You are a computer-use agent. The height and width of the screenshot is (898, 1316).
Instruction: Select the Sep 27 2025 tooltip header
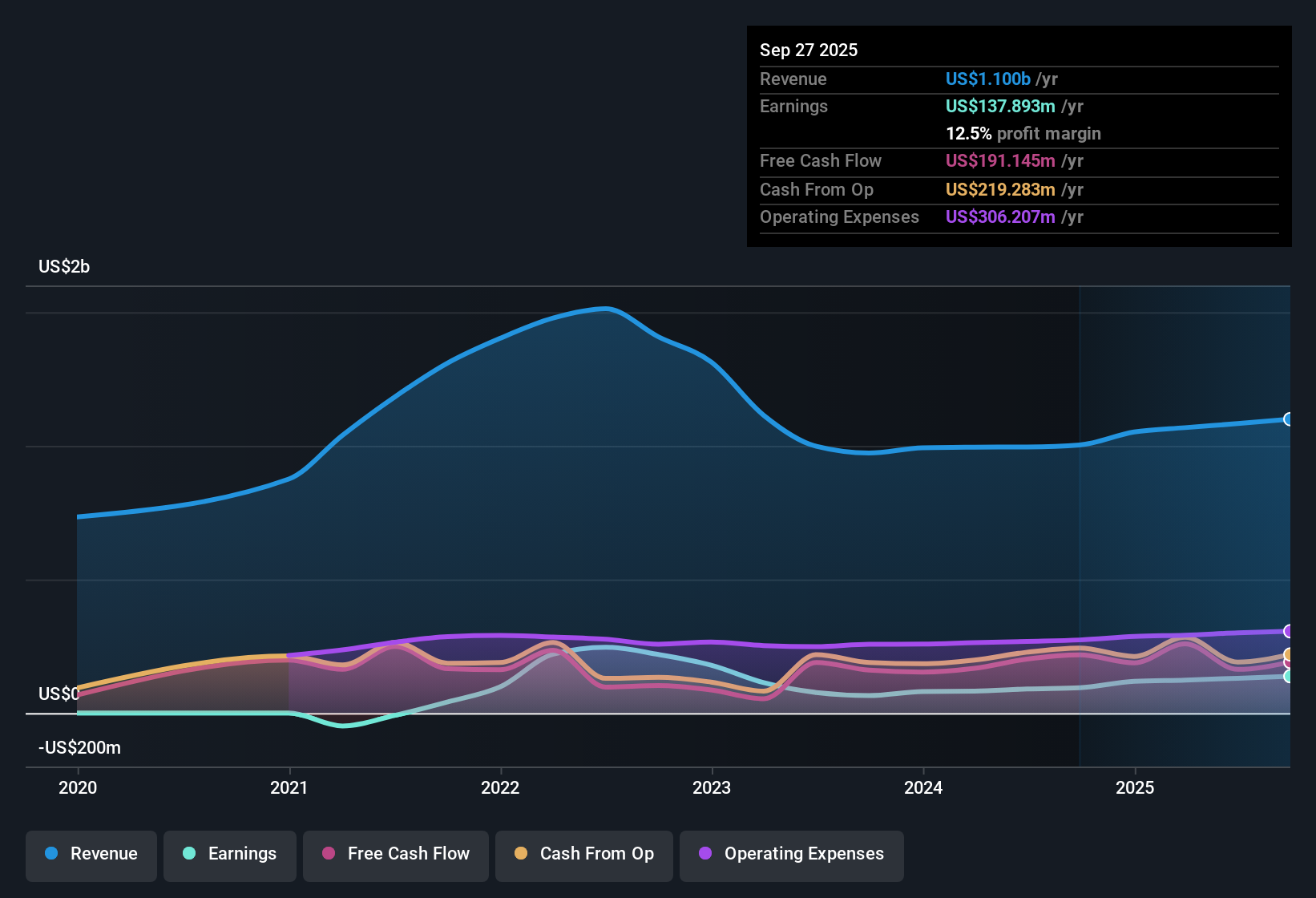809,50
